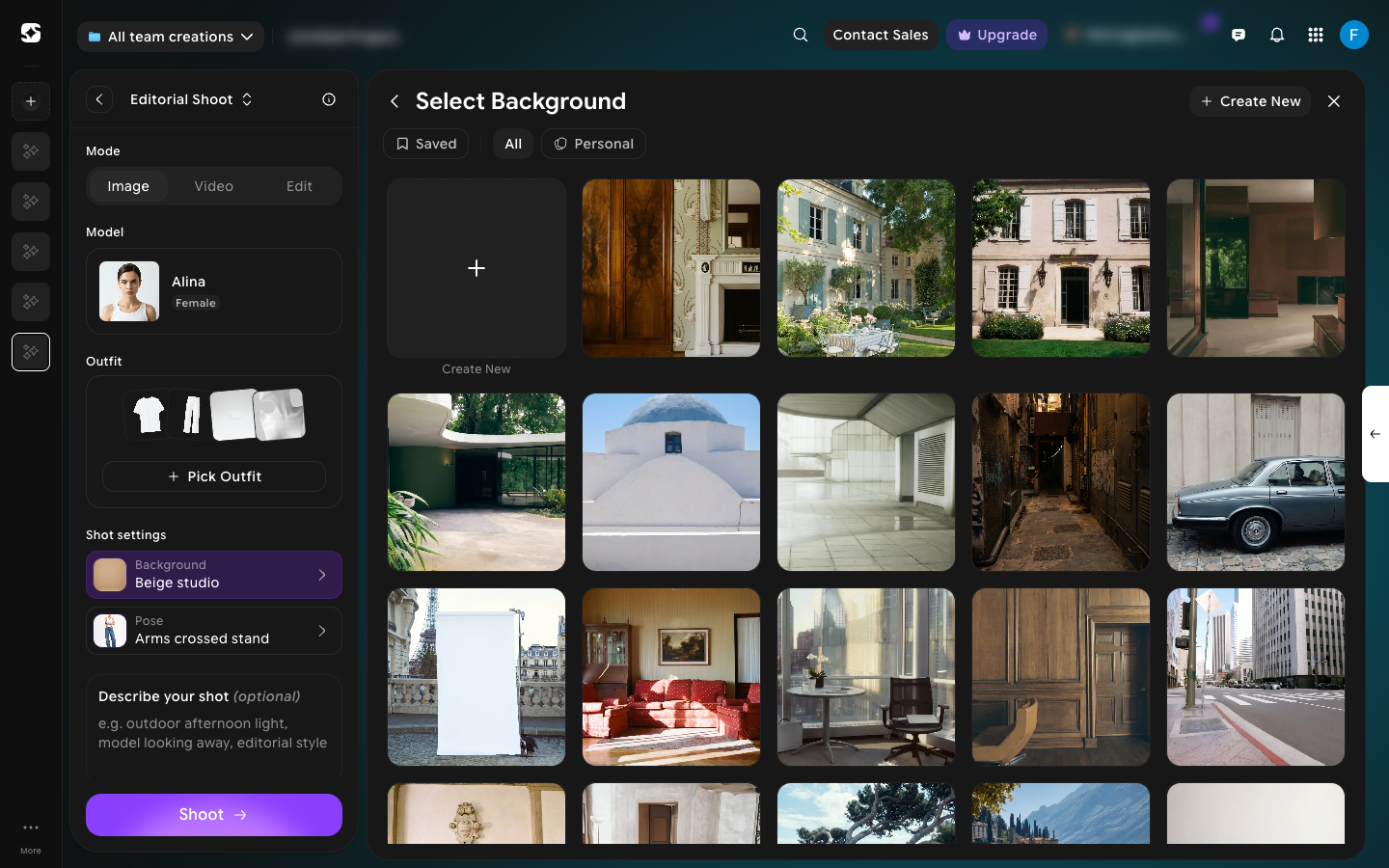Open the apps grid menu
The height and width of the screenshot is (868, 1389).
(1316, 35)
